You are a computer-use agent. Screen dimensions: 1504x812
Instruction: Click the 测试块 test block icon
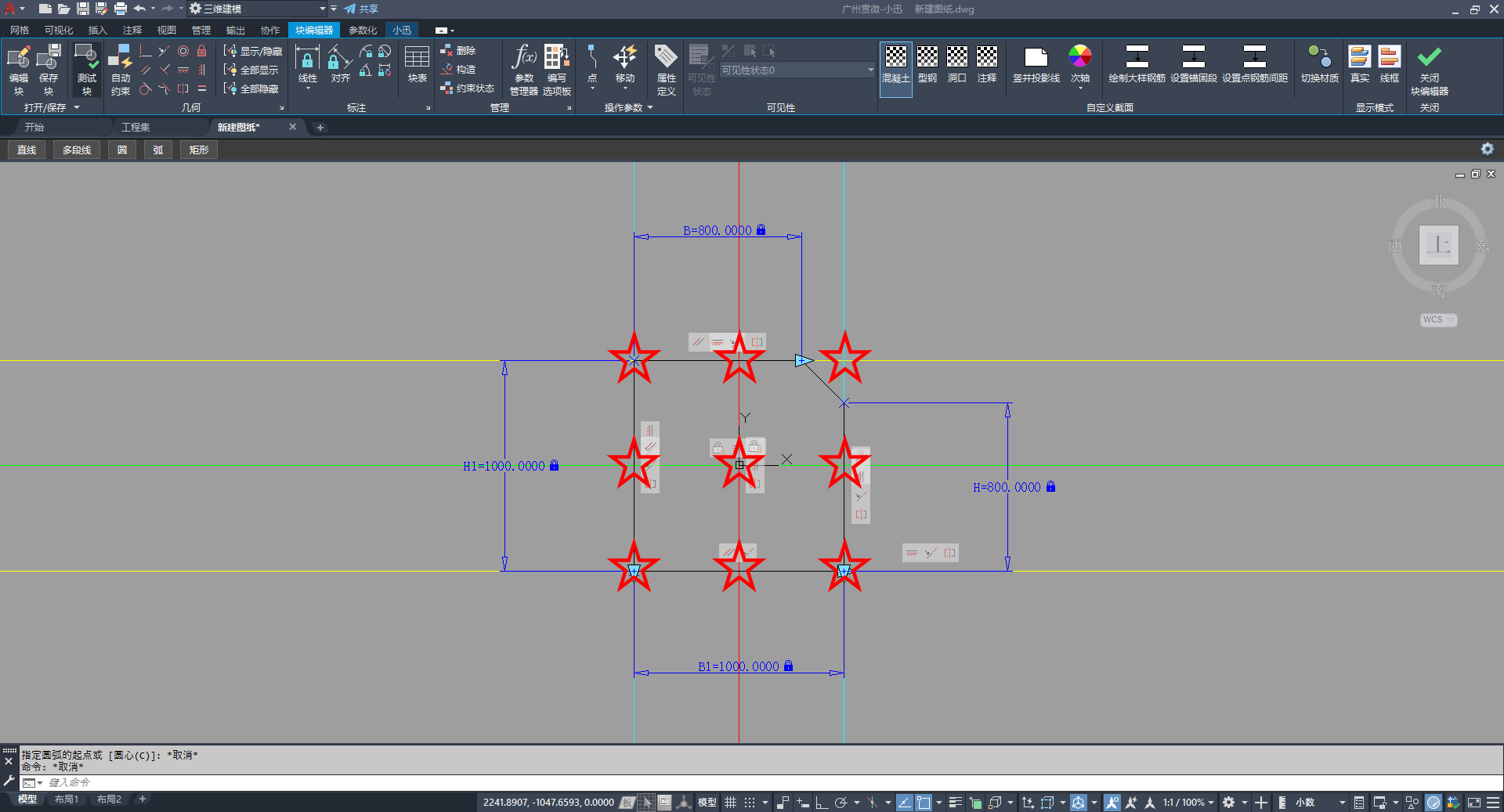coord(86,70)
